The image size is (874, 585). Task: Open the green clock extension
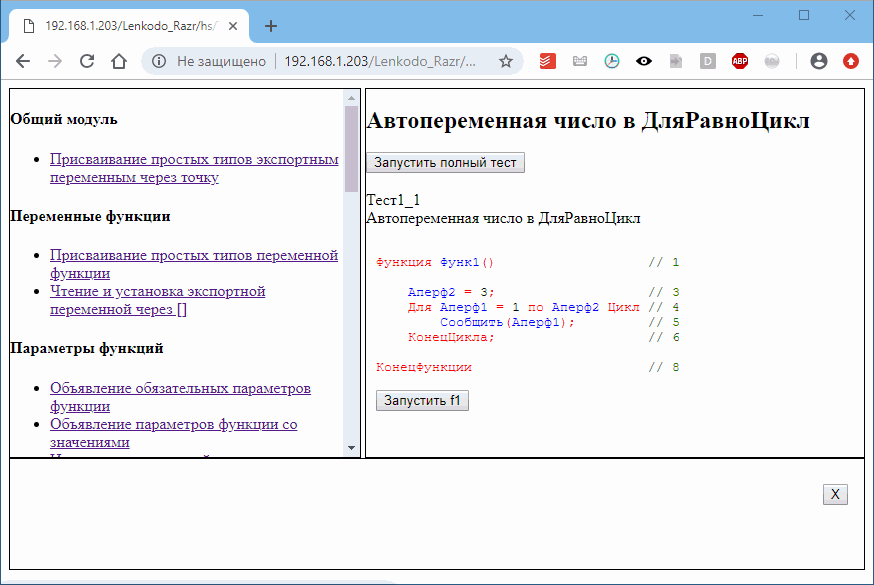611,61
